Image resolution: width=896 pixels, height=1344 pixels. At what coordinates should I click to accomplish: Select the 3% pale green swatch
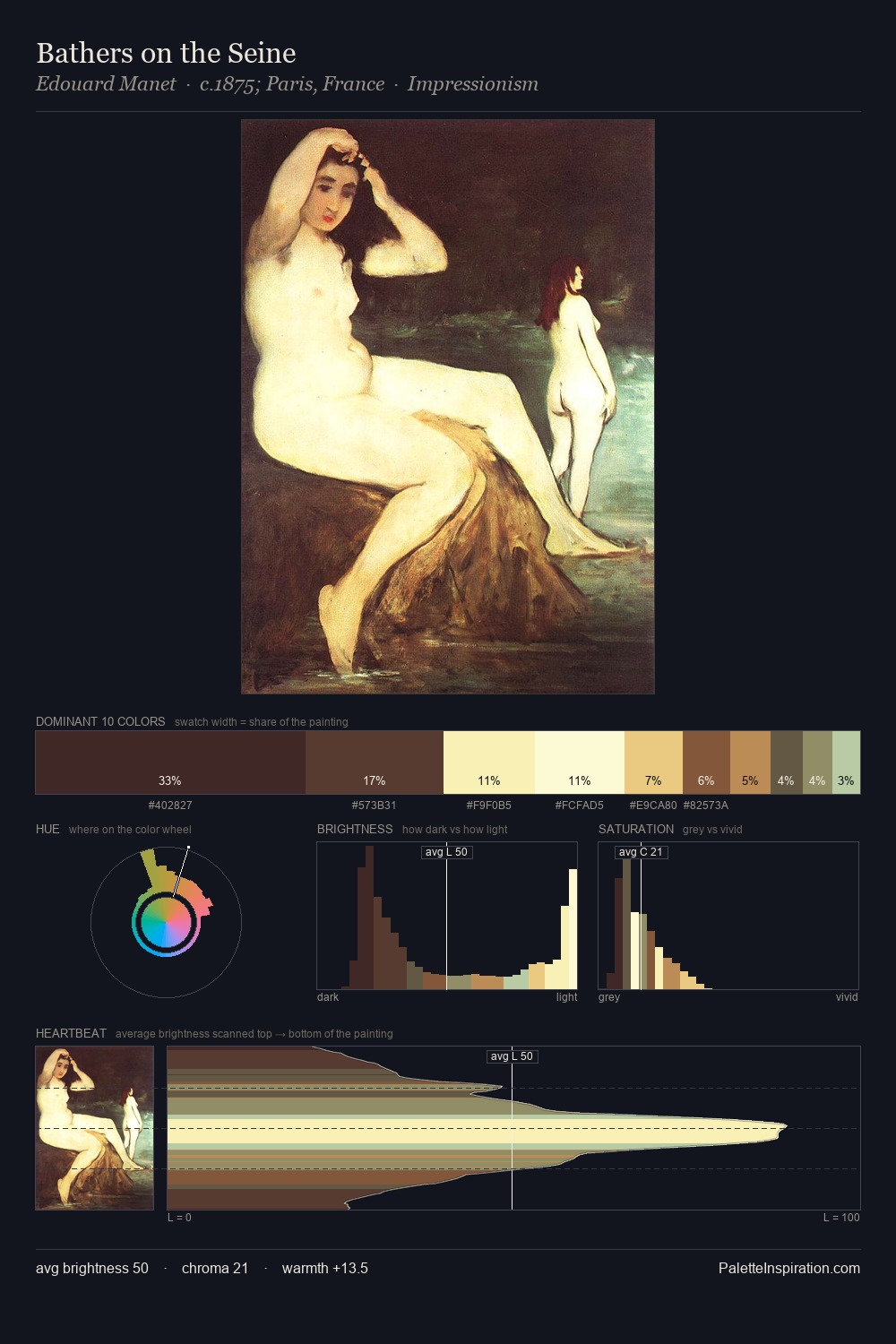pyautogui.click(x=846, y=762)
